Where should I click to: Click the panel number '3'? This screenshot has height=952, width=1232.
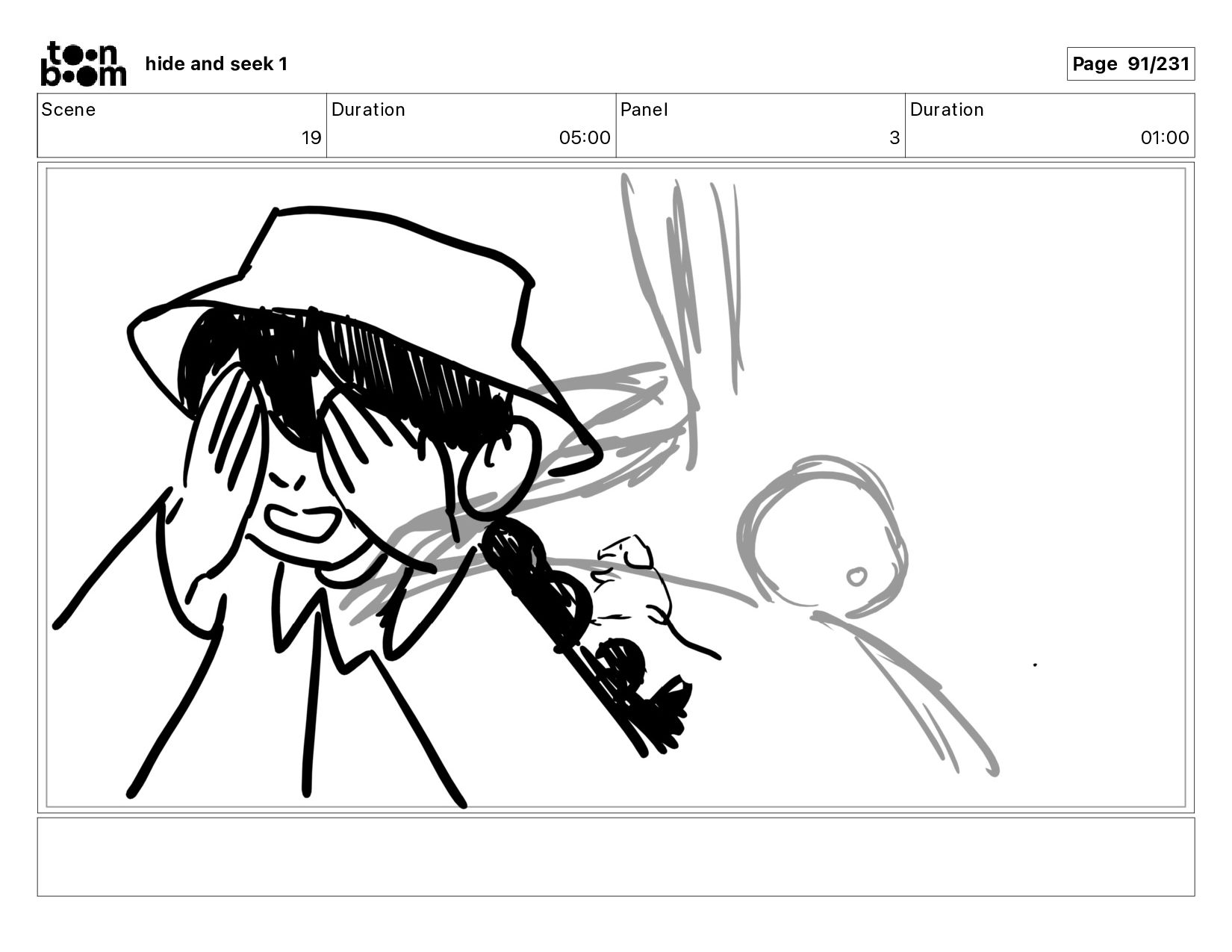tap(895, 138)
